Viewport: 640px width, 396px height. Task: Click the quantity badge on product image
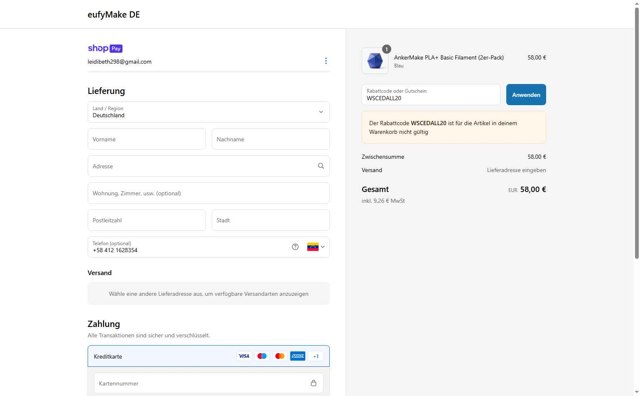pos(386,49)
